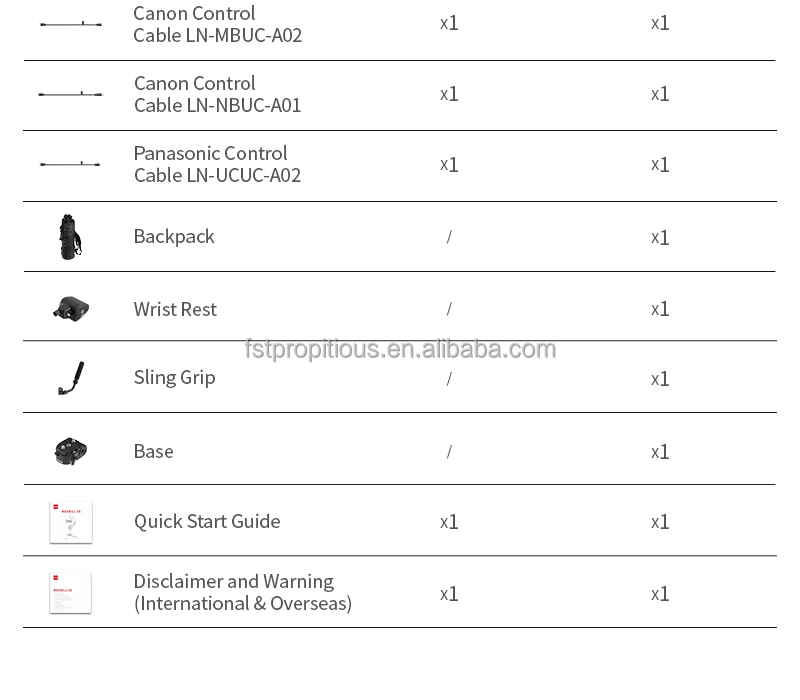Click the Quick Start Guide label
800x700 pixels.
[207, 521]
